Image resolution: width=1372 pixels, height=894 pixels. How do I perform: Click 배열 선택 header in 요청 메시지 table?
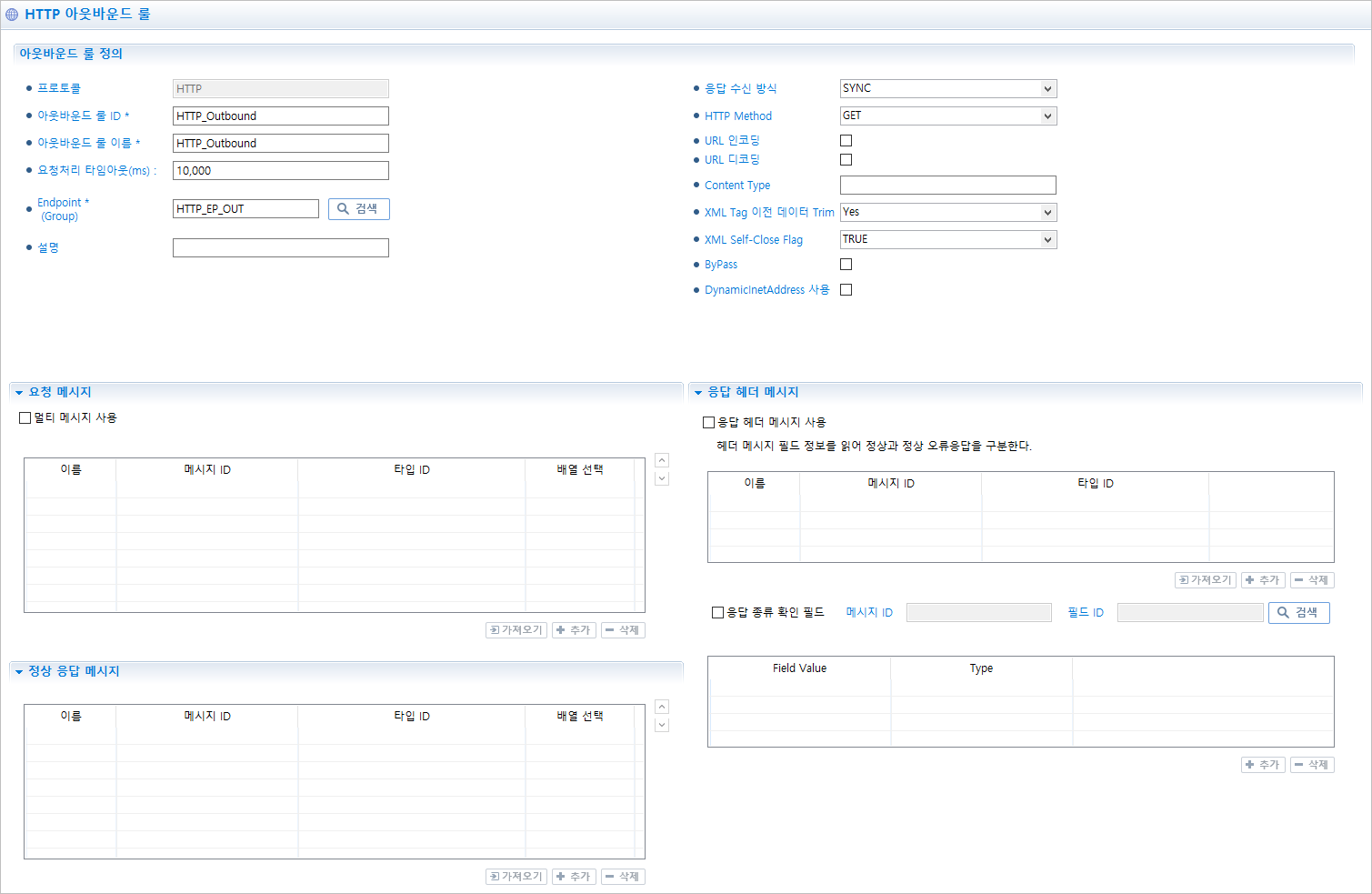pos(580,469)
